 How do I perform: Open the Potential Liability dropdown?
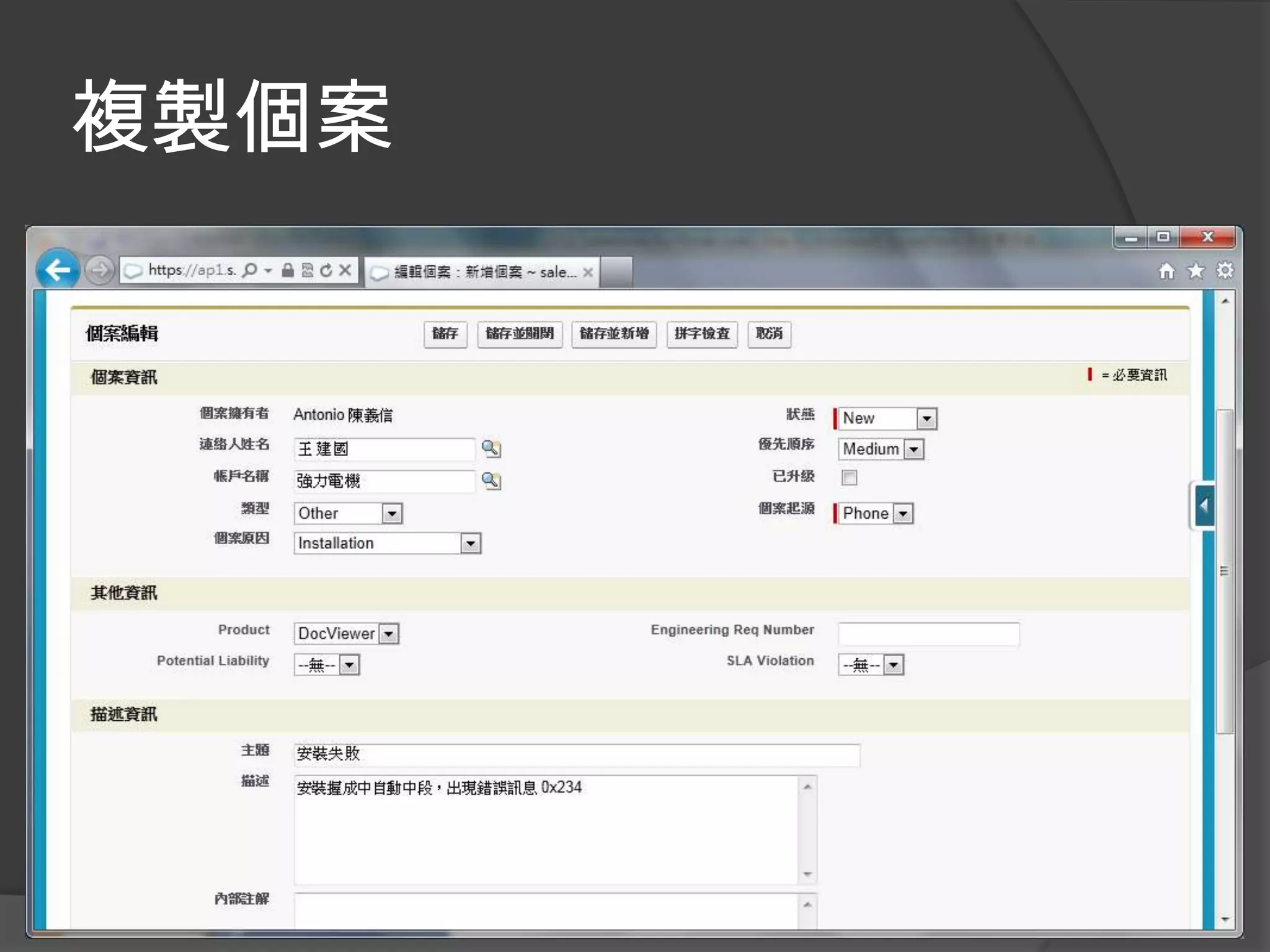point(327,665)
